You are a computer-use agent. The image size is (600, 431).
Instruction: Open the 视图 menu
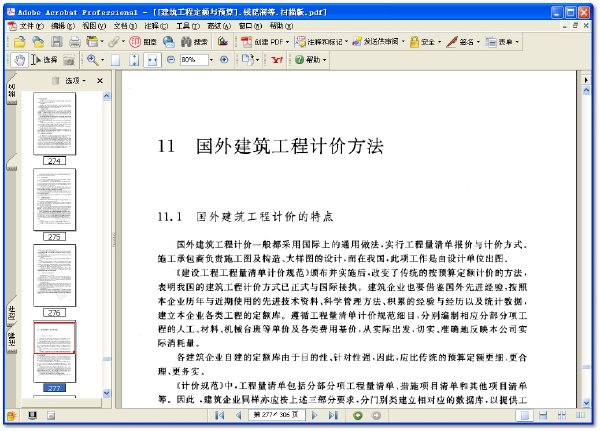pyautogui.click(x=94, y=26)
